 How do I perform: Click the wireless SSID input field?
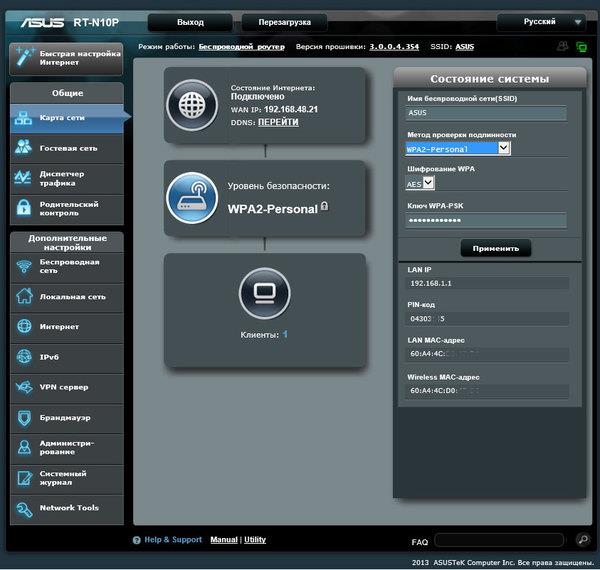(486, 113)
